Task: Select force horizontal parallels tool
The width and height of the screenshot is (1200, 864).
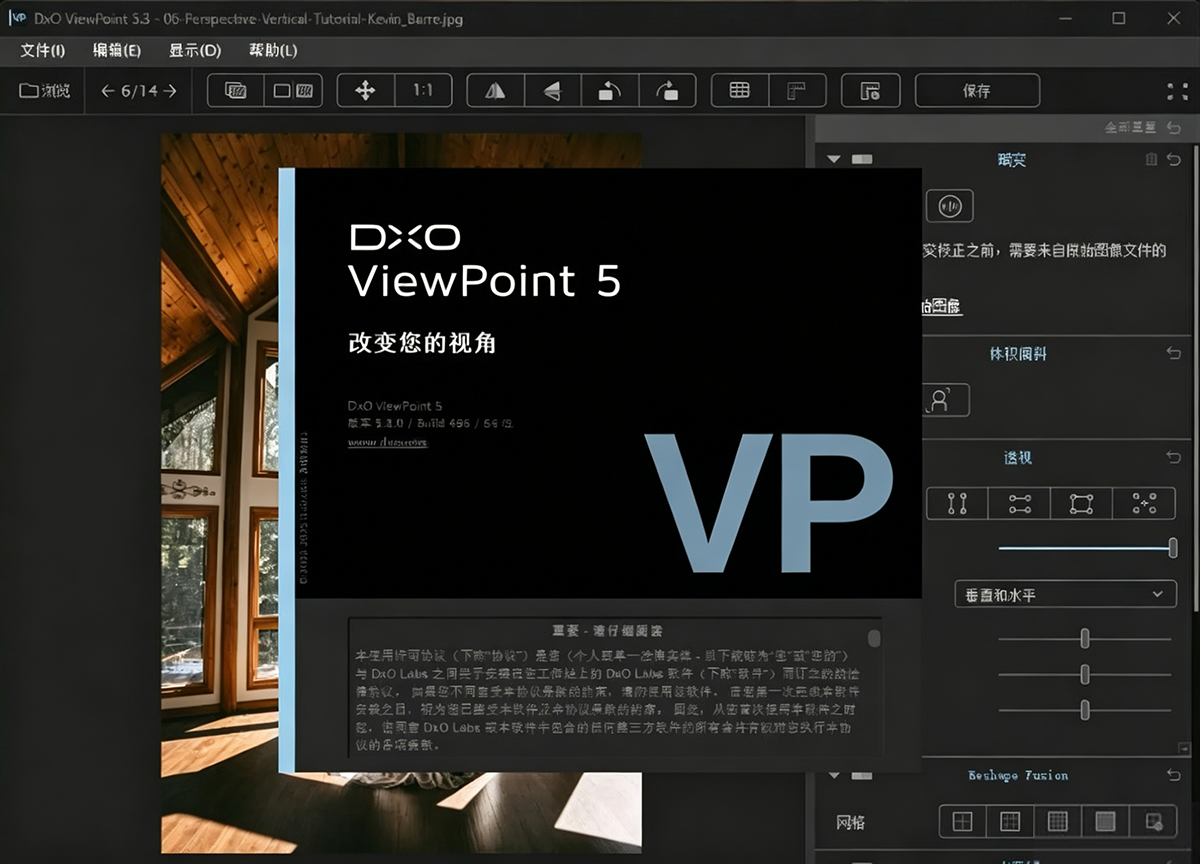Action: [1019, 503]
